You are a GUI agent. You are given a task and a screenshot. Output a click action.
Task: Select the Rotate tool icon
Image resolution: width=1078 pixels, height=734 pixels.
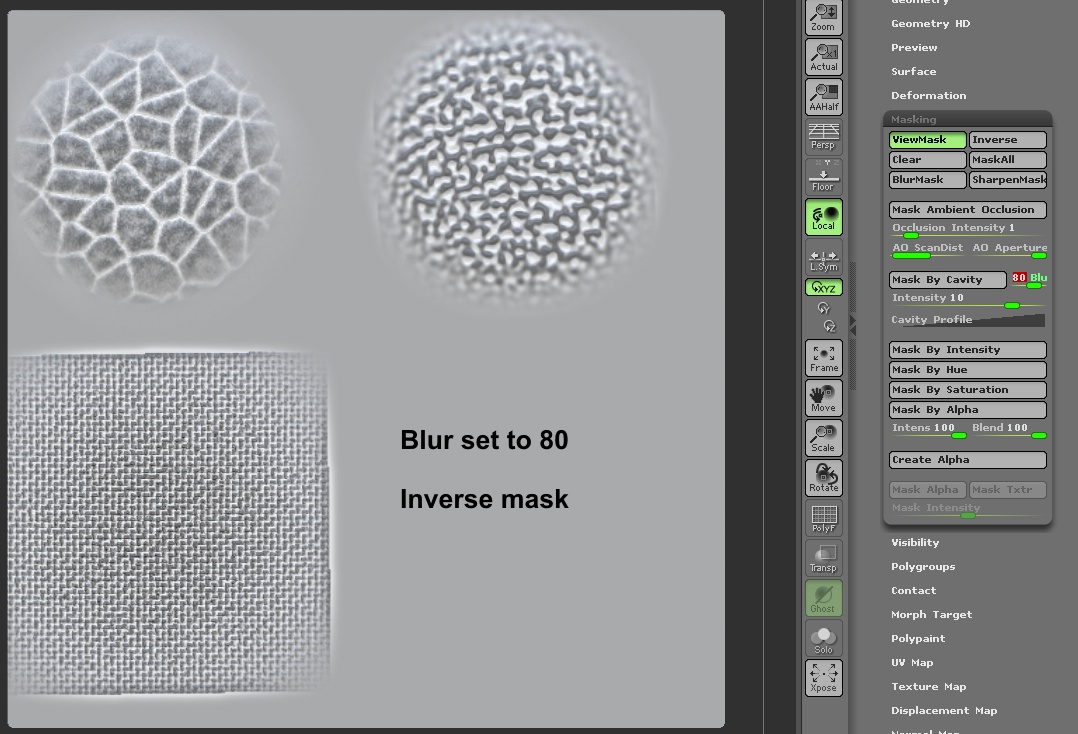(x=823, y=477)
